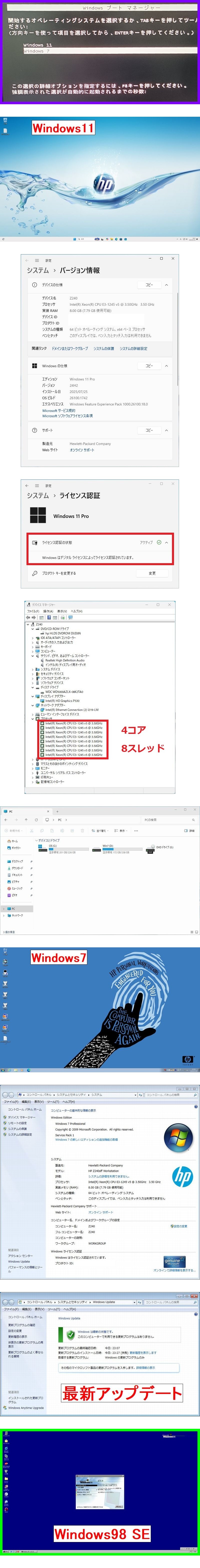200x1568 pixels.
Task: Click ドメインまたはワークグループ in related links
Action: (70, 349)
